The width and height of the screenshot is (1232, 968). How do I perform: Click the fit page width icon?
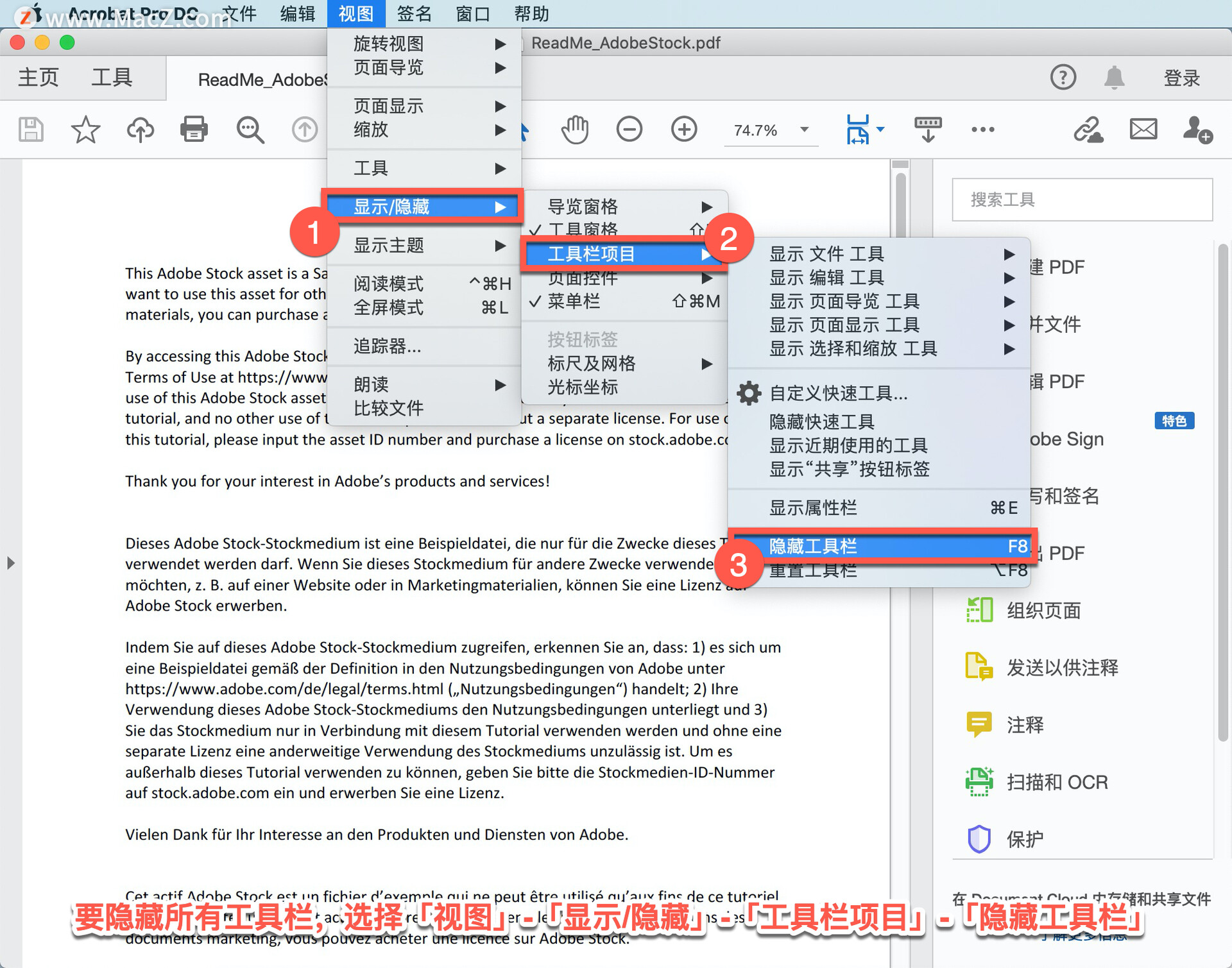pyautogui.click(x=857, y=130)
